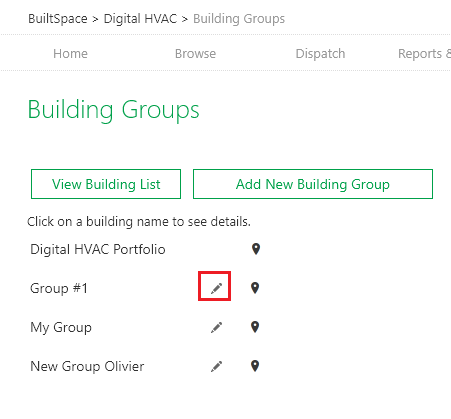Image resolution: width=451 pixels, height=419 pixels.
Task: Follow the BuiltSpace breadcrumb link
Action: point(58,19)
